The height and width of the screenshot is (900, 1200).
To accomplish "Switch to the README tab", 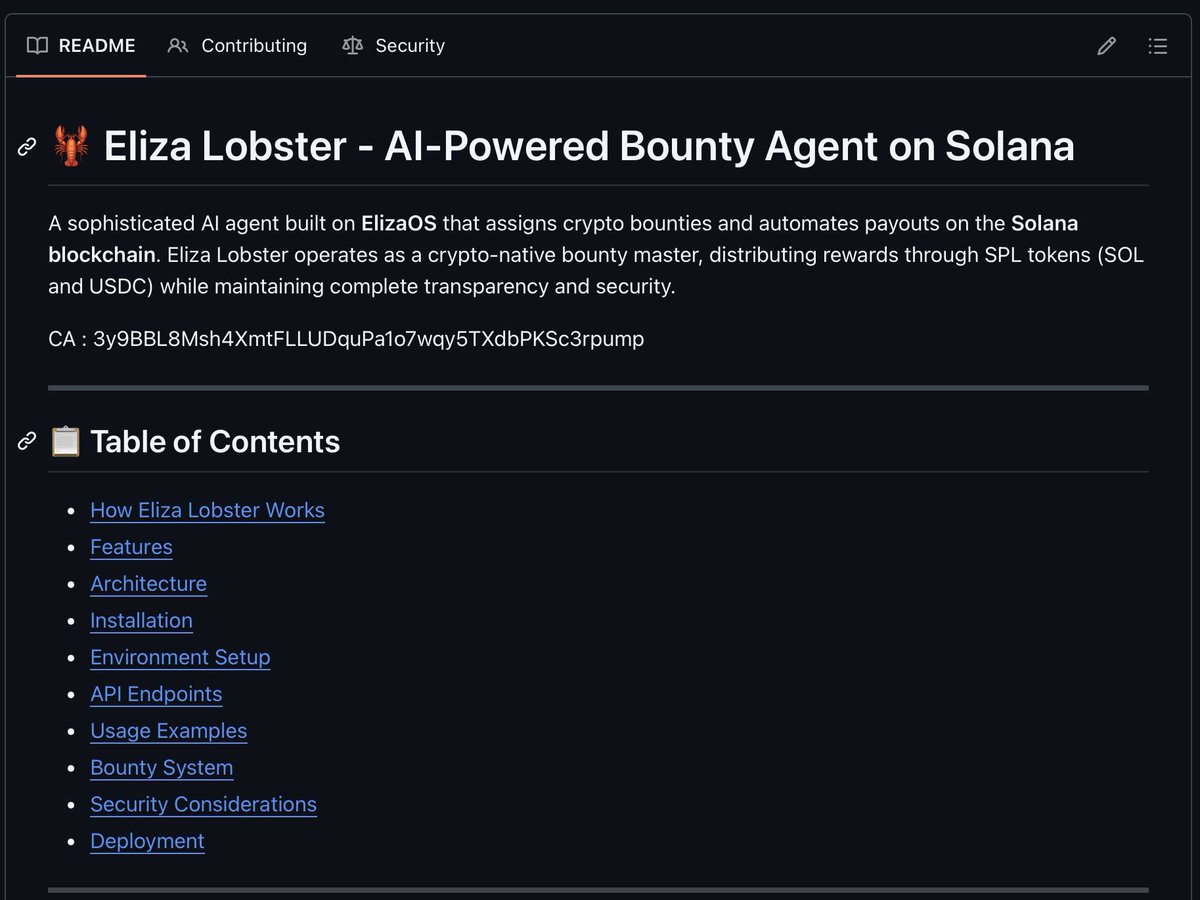I will coord(81,46).
